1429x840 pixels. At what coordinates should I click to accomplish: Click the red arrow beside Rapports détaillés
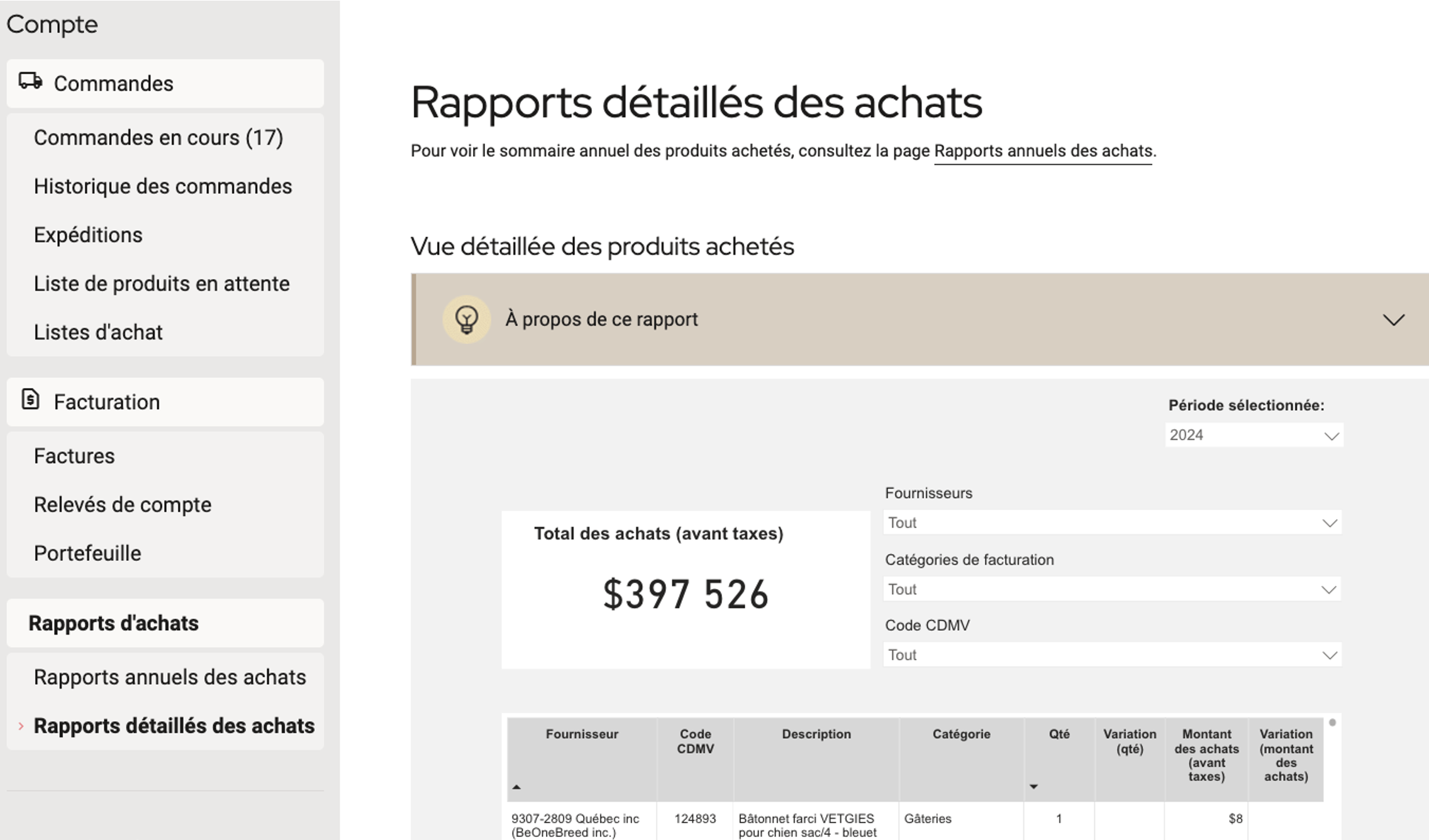coord(21,726)
